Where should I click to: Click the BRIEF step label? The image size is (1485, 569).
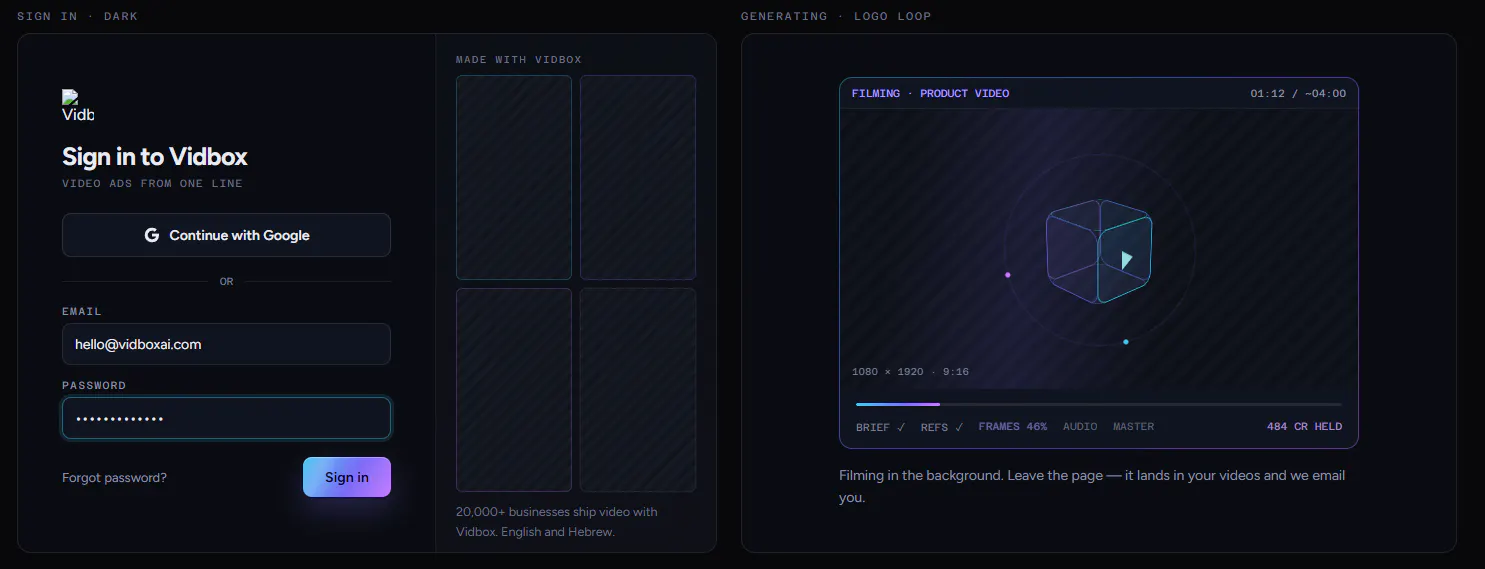[x=880, y=427]
